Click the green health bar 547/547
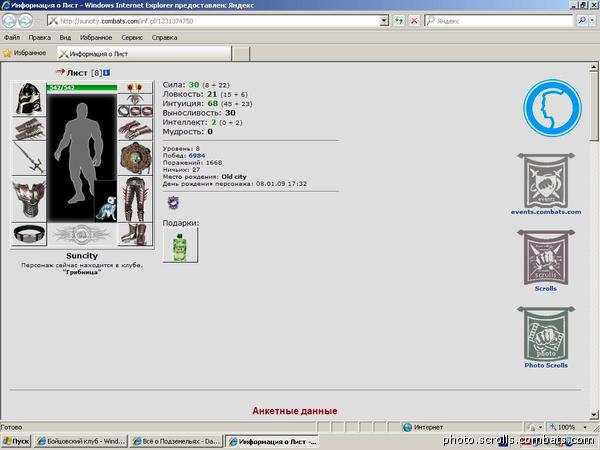 [82, 88]
